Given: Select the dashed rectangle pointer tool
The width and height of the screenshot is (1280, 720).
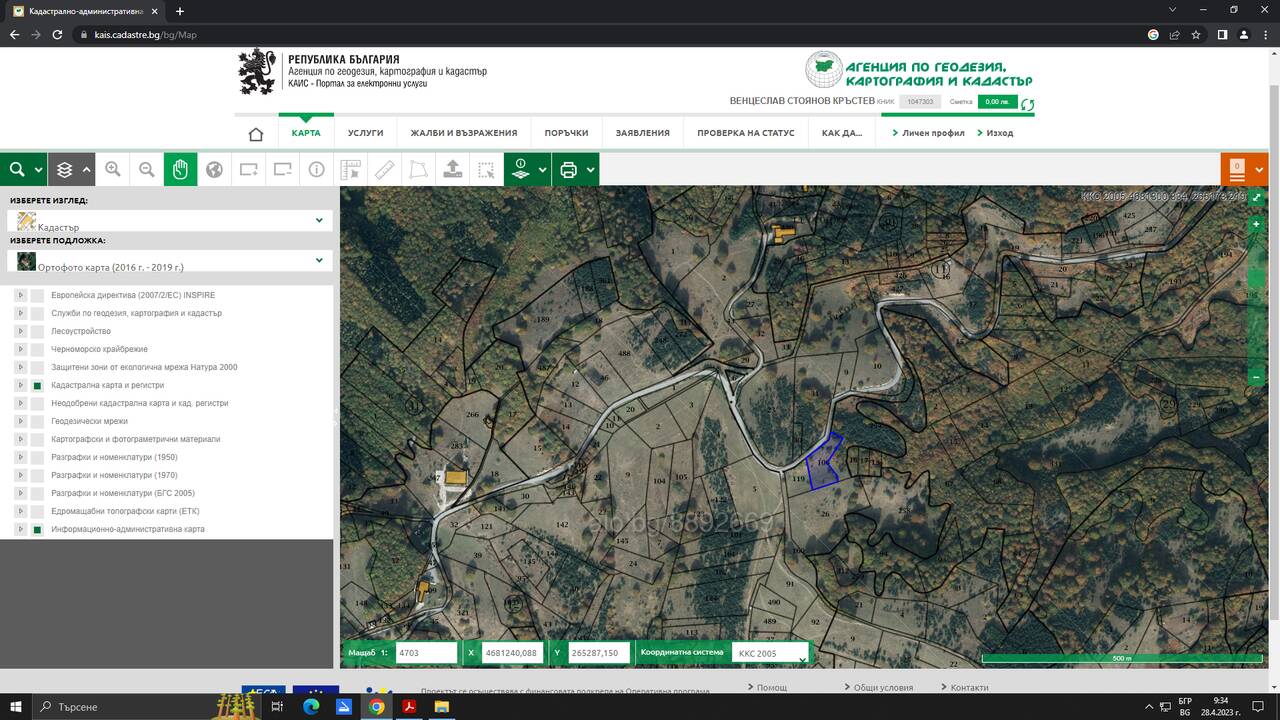Looking at the screenshot, I should (486, 170).
